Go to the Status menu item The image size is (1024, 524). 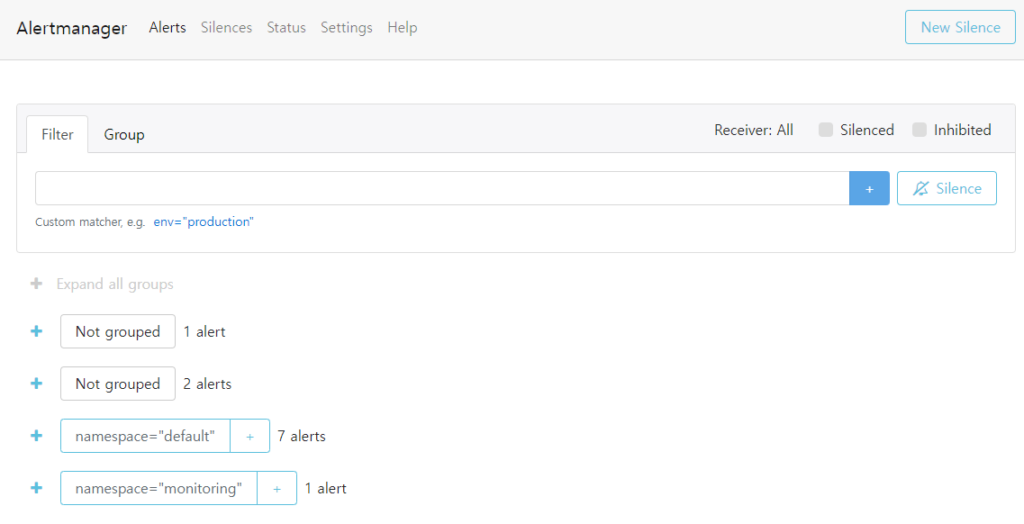[287, 27]
